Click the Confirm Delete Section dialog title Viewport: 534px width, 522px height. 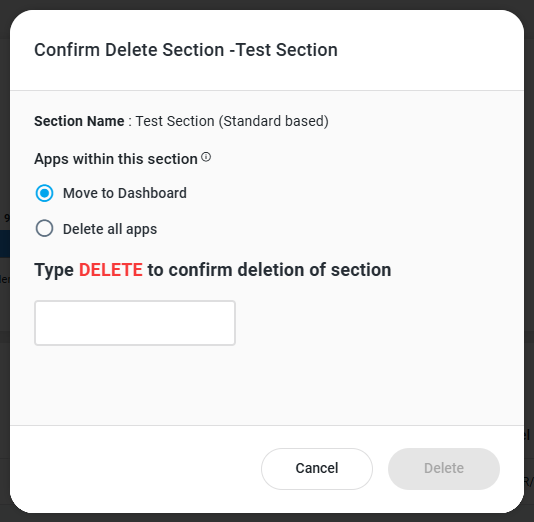click(186, 50)
